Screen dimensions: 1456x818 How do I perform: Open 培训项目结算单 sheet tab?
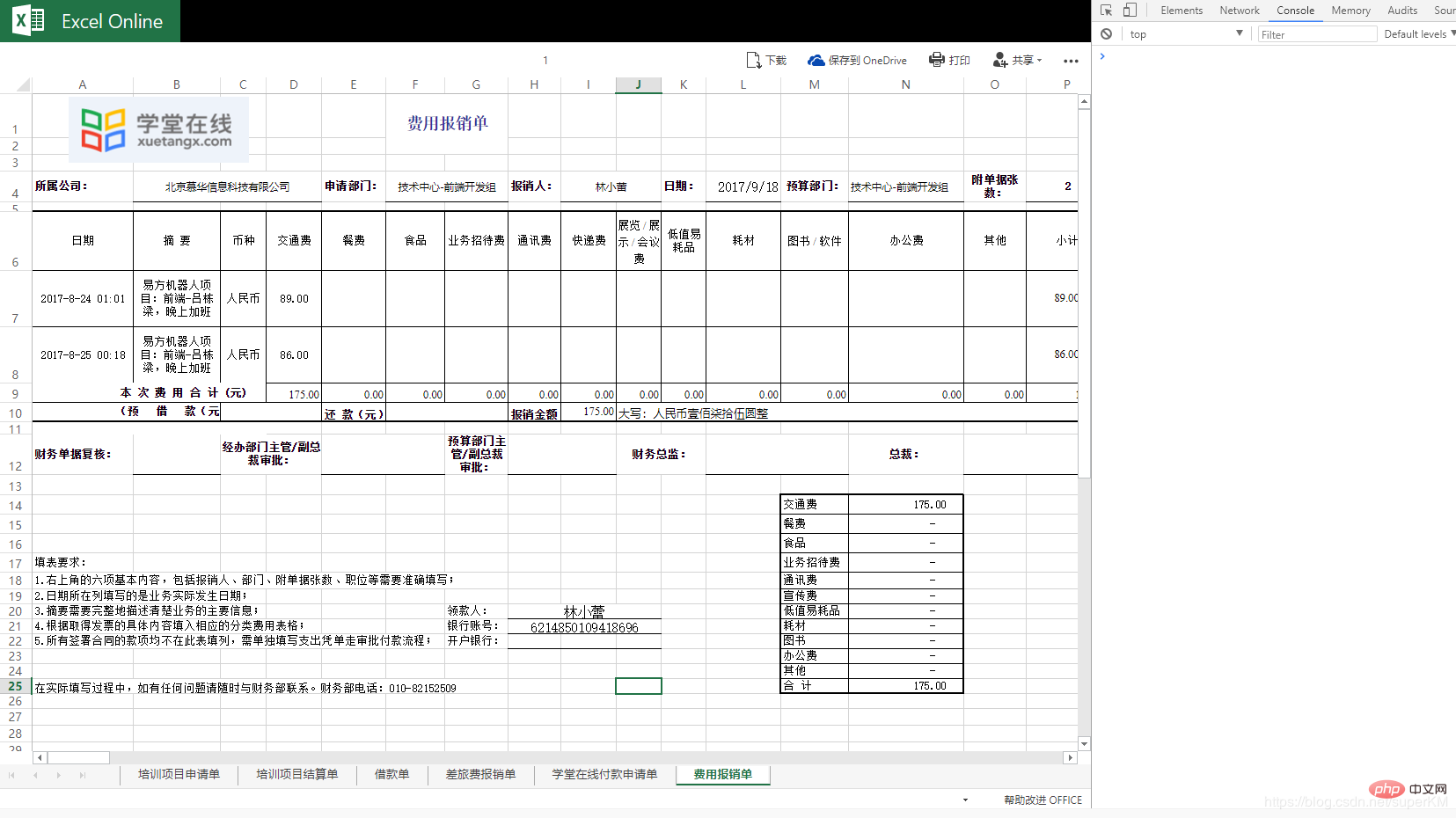(x=296, y=774)
